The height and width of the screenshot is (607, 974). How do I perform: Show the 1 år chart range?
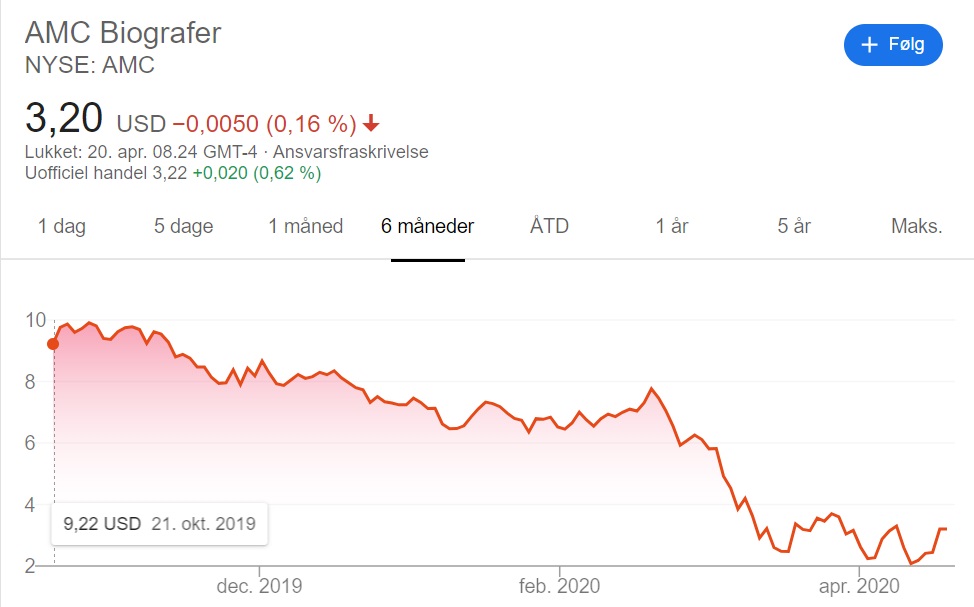click(671, 226)
